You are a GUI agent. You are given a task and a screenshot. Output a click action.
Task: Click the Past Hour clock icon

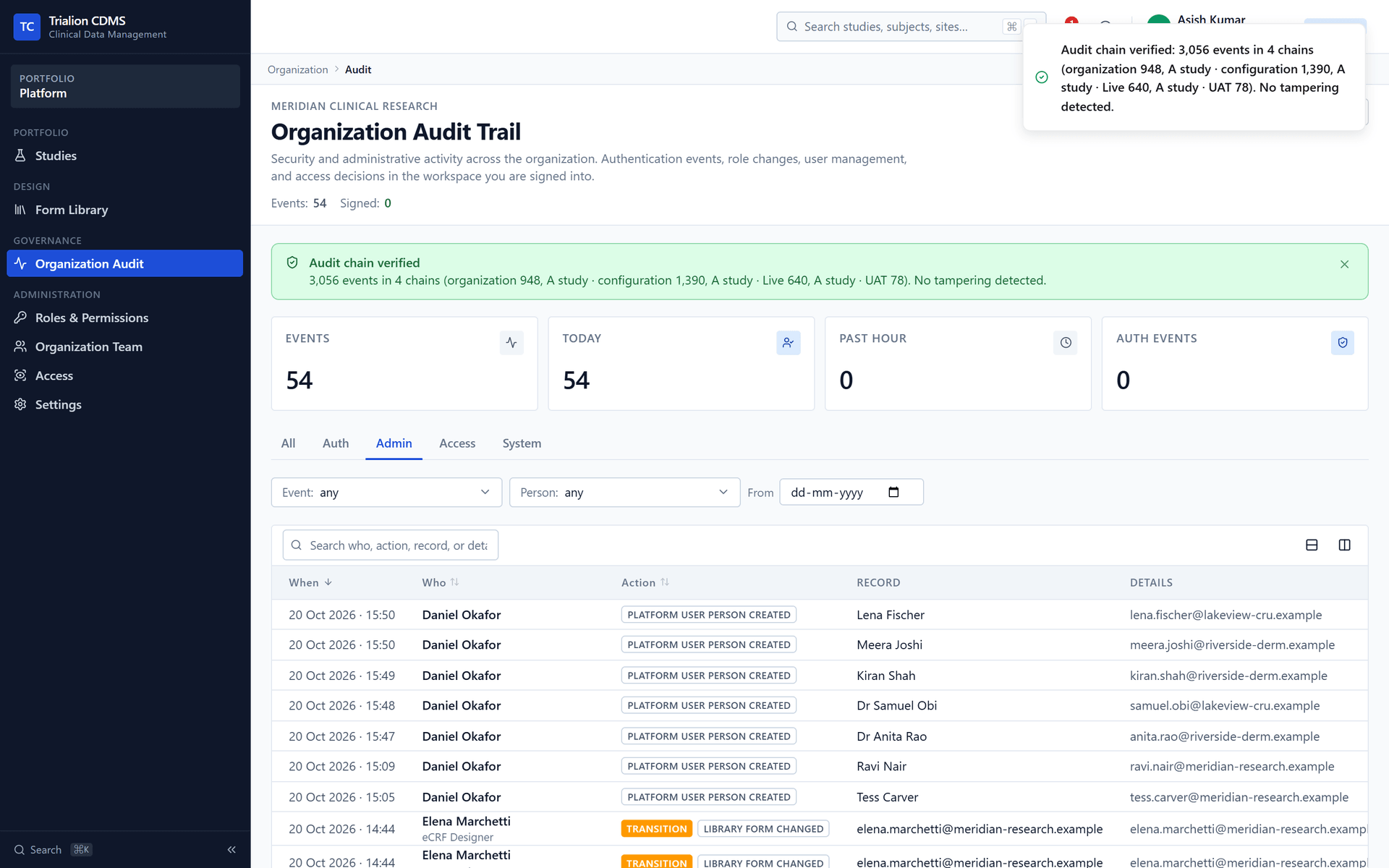(x=1066, y=343)
